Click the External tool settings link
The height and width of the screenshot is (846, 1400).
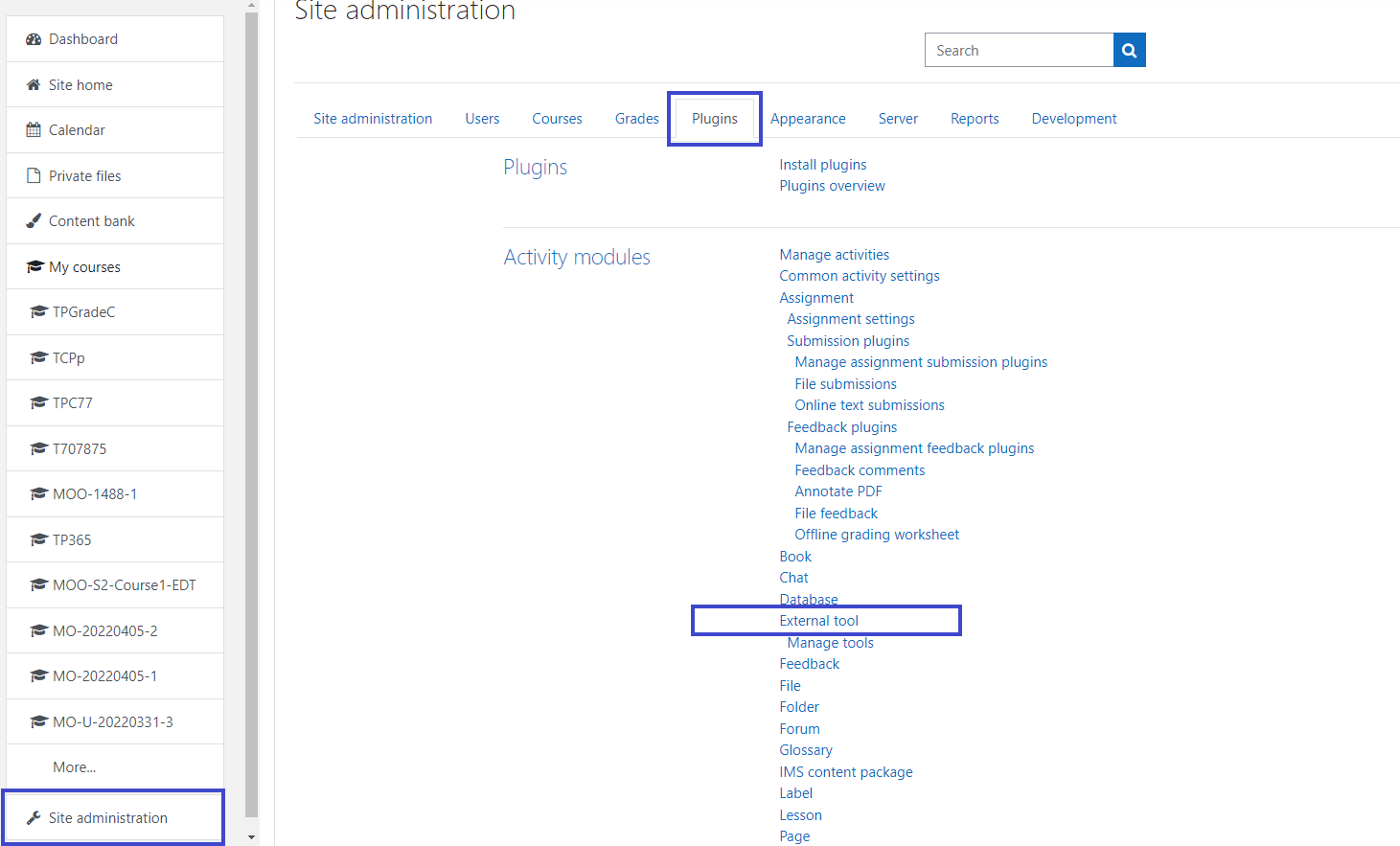click(x=819, y=620)
